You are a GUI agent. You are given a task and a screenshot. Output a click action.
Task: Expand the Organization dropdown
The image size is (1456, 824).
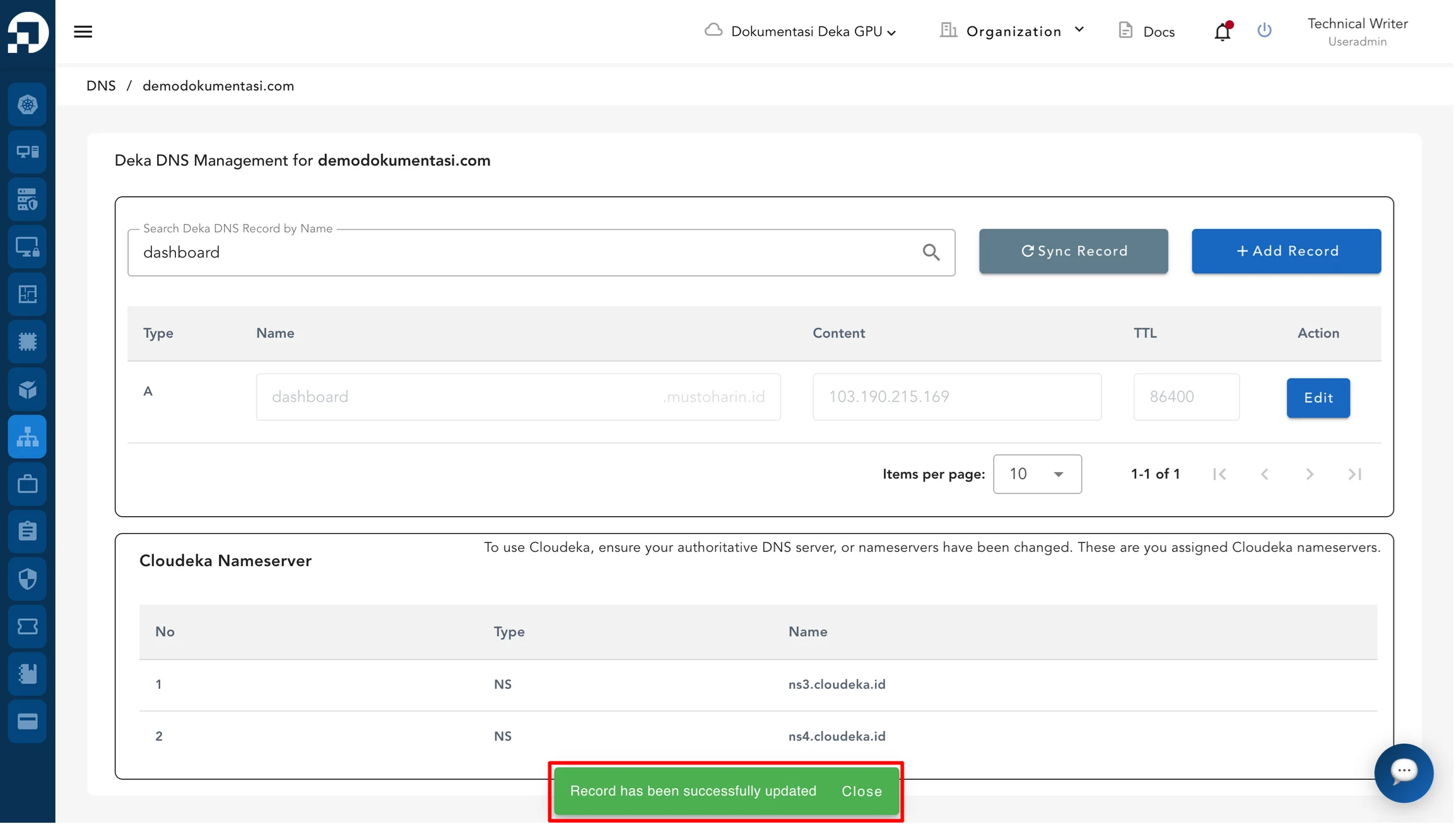click(1012, 31)
